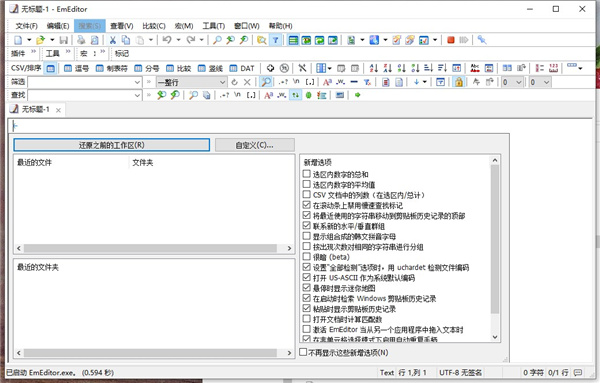Click the Text mode status bar entry
Image resolution: width=600 pixels, height=383 pixels.
[x=386, y=372]
